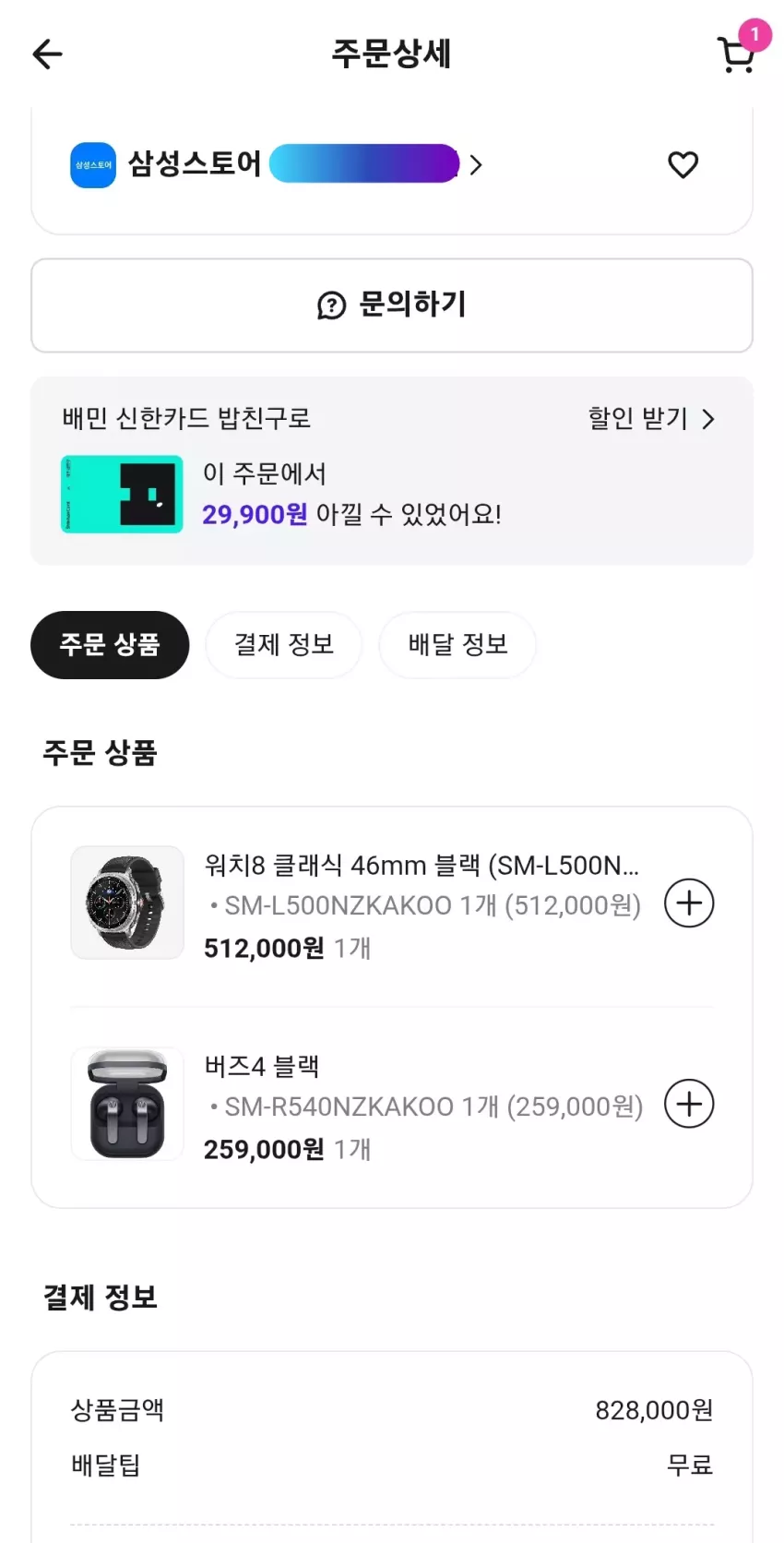Toggle the heart favorite for 삼성스토어
The width and height of the screenshot is (784, 1543).
(683, 165)
